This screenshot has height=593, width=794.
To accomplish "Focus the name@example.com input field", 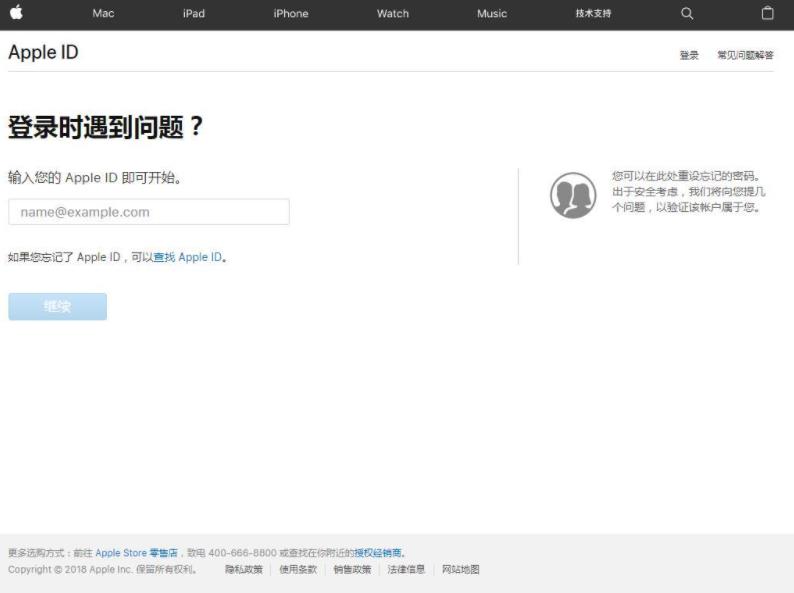I will tap(149, 212).
